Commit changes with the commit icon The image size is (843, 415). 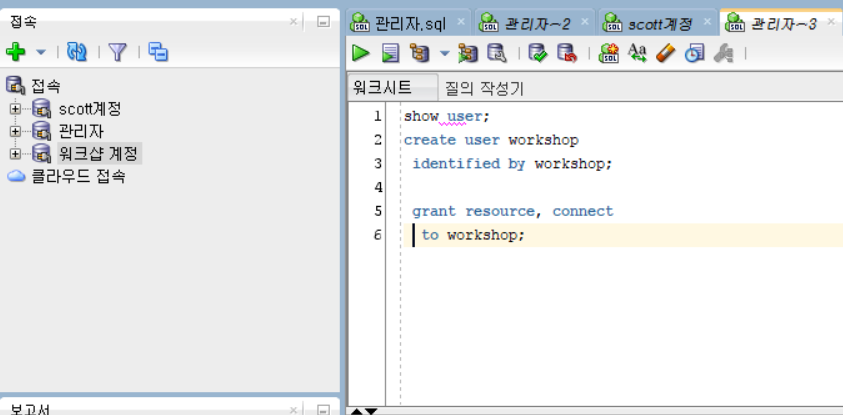(538, 53)
